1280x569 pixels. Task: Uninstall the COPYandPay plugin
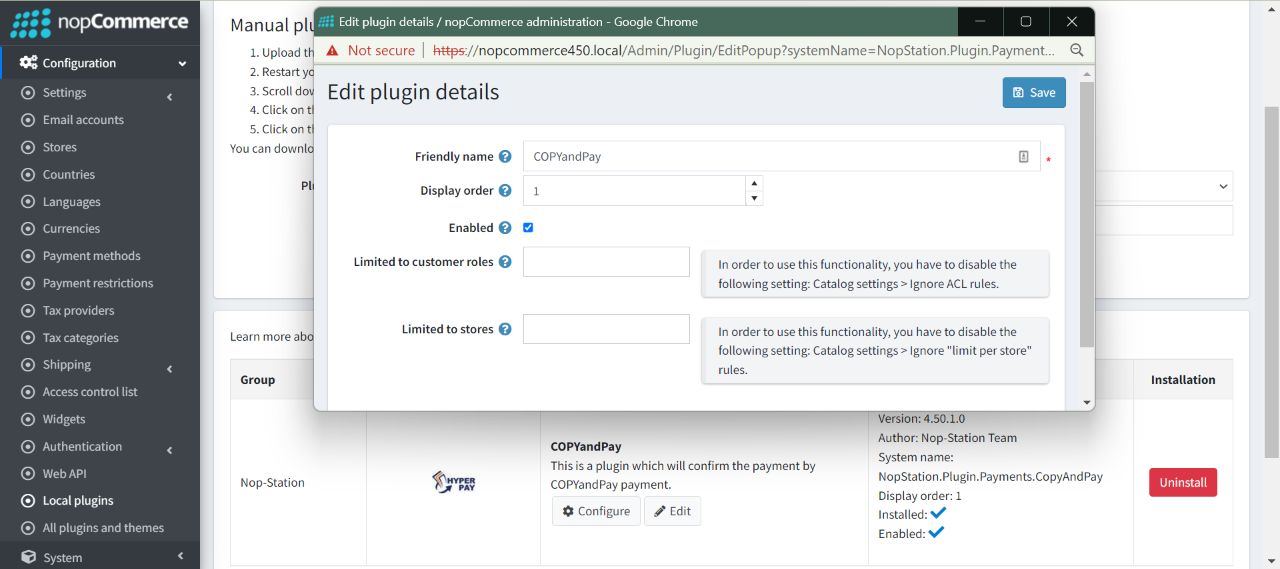(x=1183, y=482)
